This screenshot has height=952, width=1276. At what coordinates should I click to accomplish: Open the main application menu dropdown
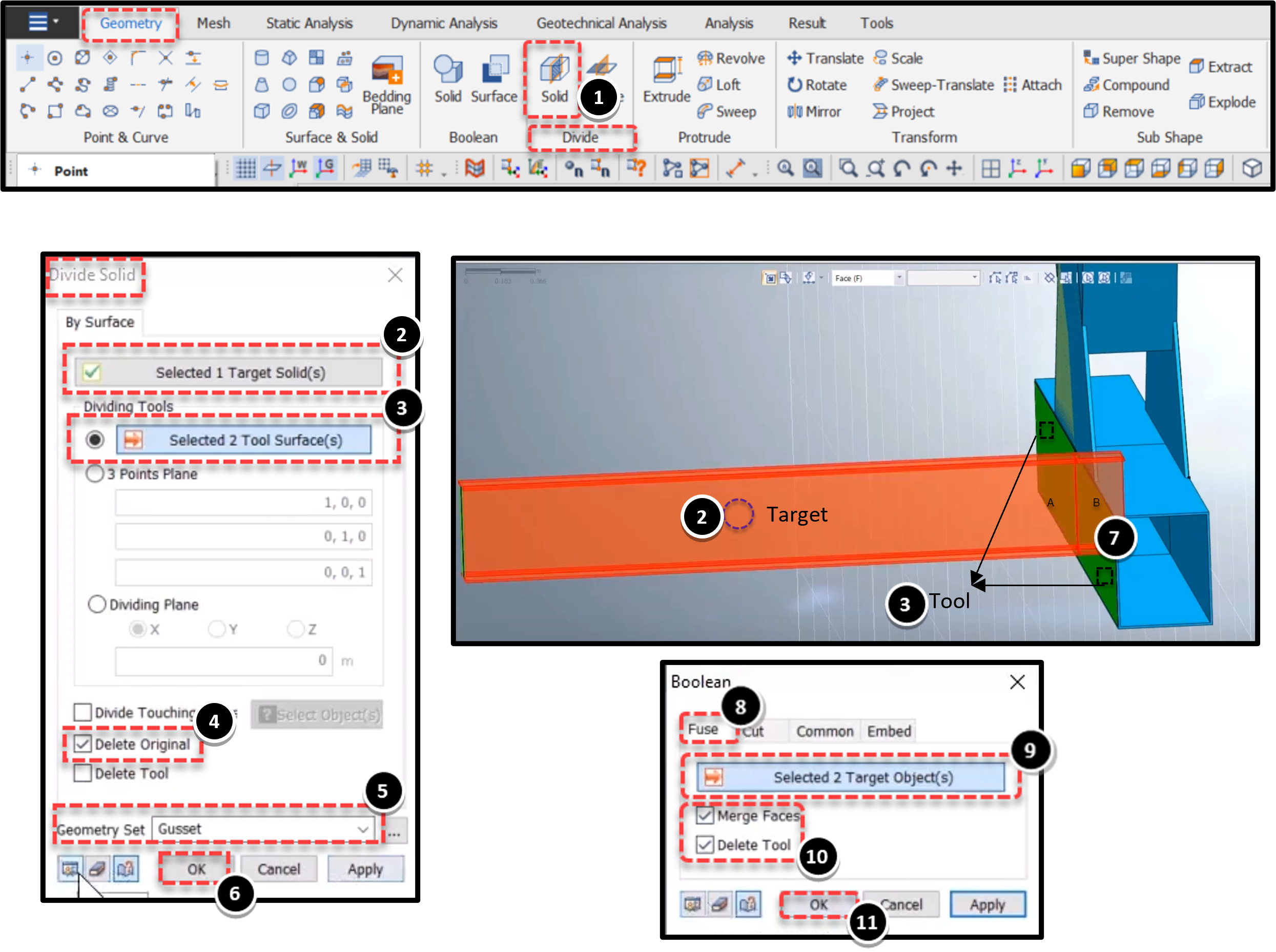point(43,23)
